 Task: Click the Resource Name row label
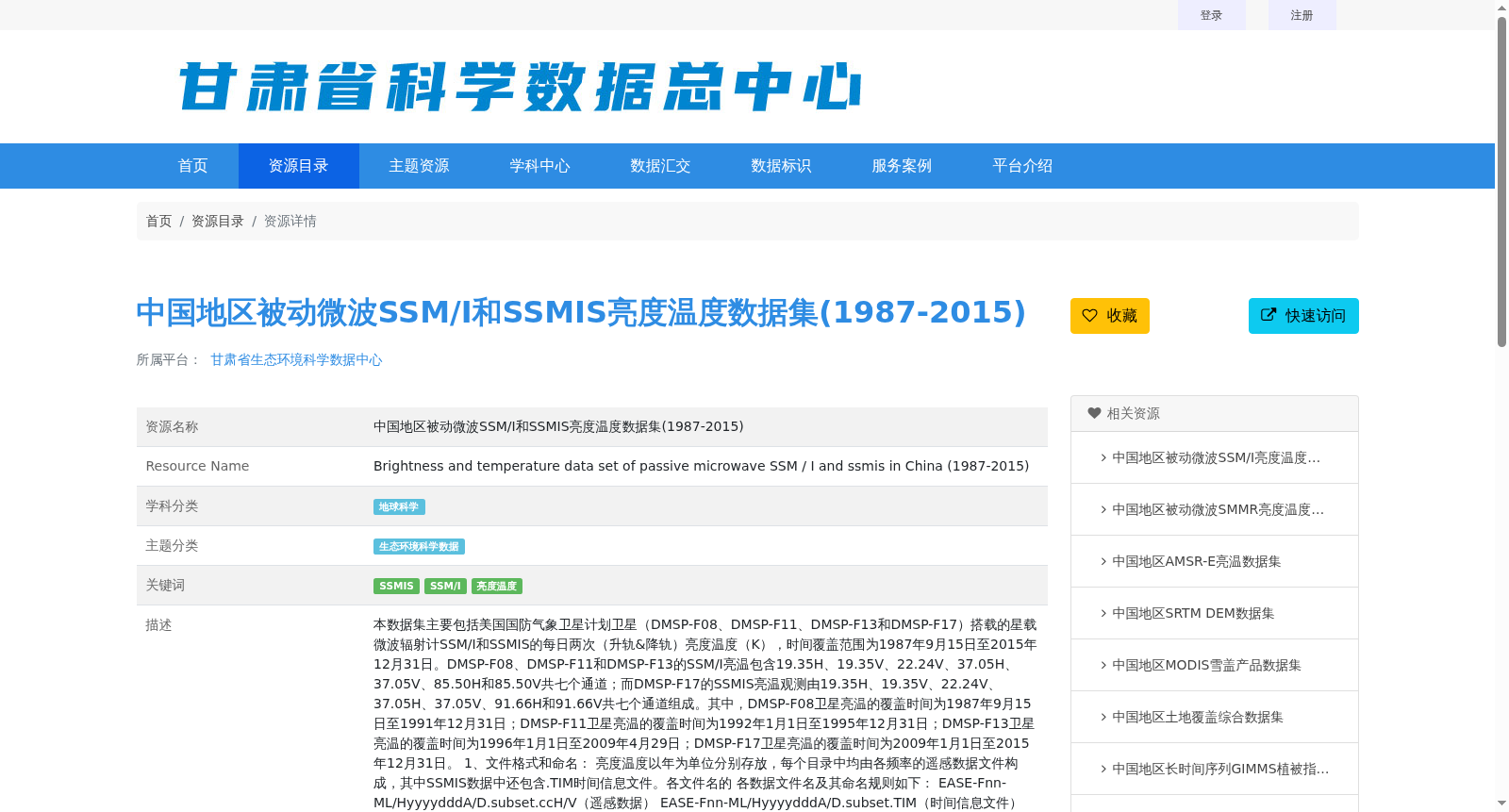[x=197, y=466]
